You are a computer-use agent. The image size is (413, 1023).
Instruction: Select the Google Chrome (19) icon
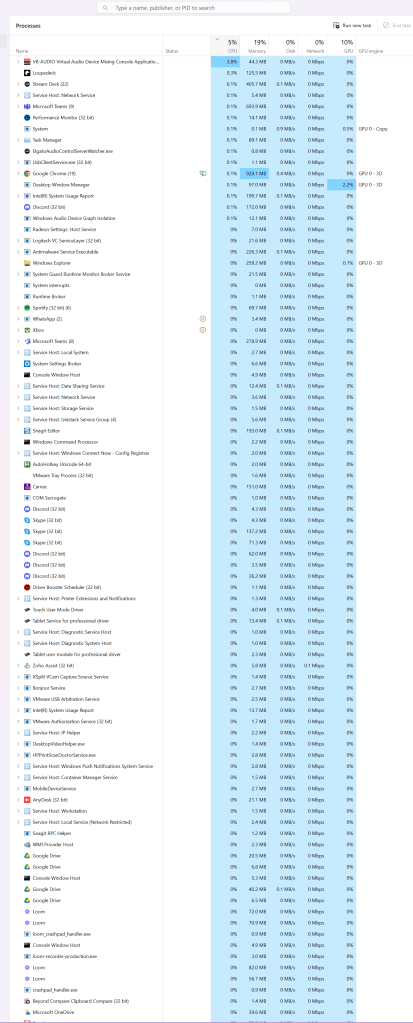pyautogui.click(x=27, y=174)
